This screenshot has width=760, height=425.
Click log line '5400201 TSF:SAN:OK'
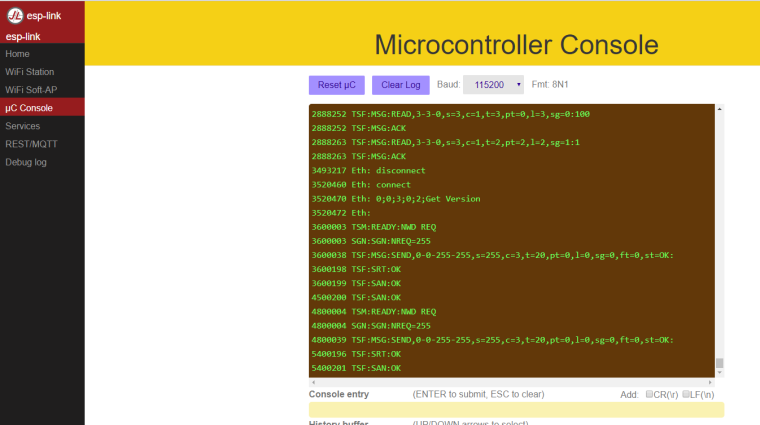[x=356, y=368]
